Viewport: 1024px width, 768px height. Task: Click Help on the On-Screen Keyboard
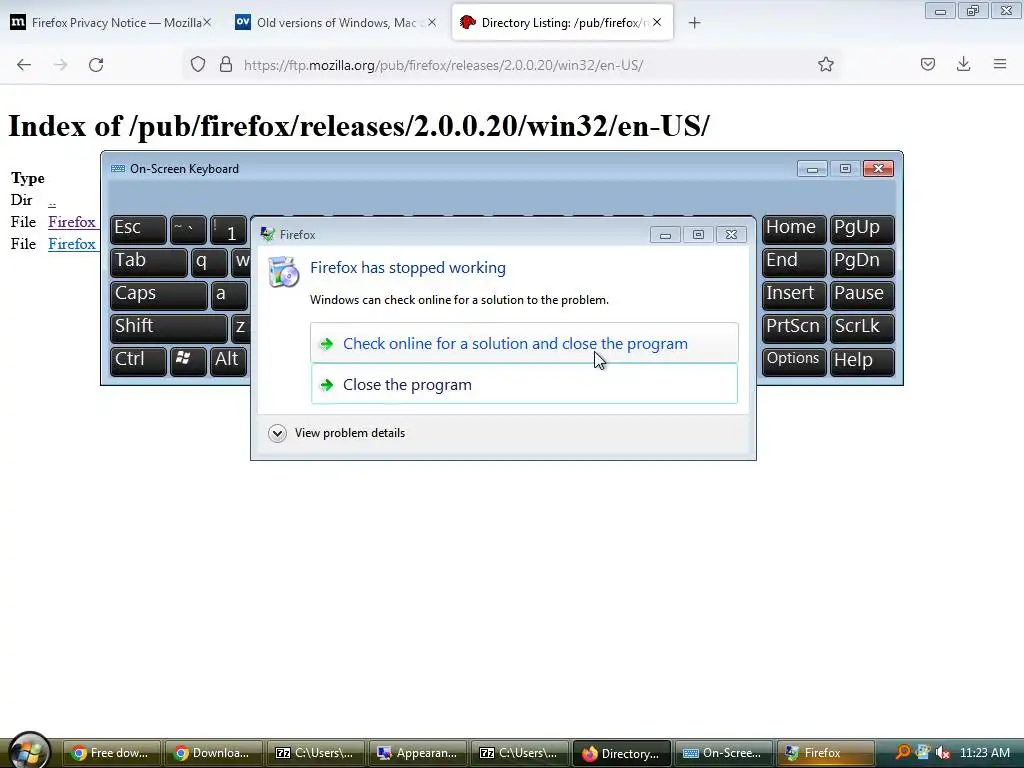[862, 361]
